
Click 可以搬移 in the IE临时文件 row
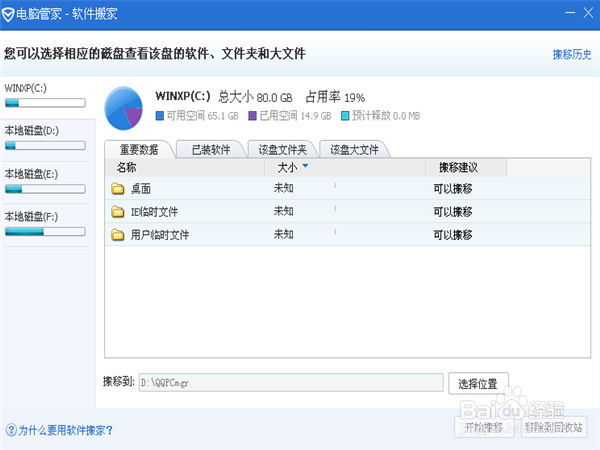[453, 212]
